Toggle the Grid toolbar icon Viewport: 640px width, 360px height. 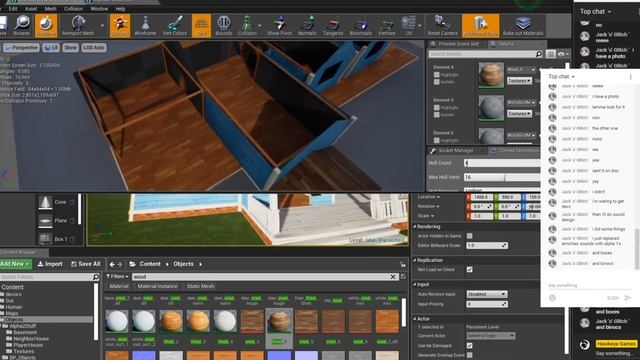point(201,25)
